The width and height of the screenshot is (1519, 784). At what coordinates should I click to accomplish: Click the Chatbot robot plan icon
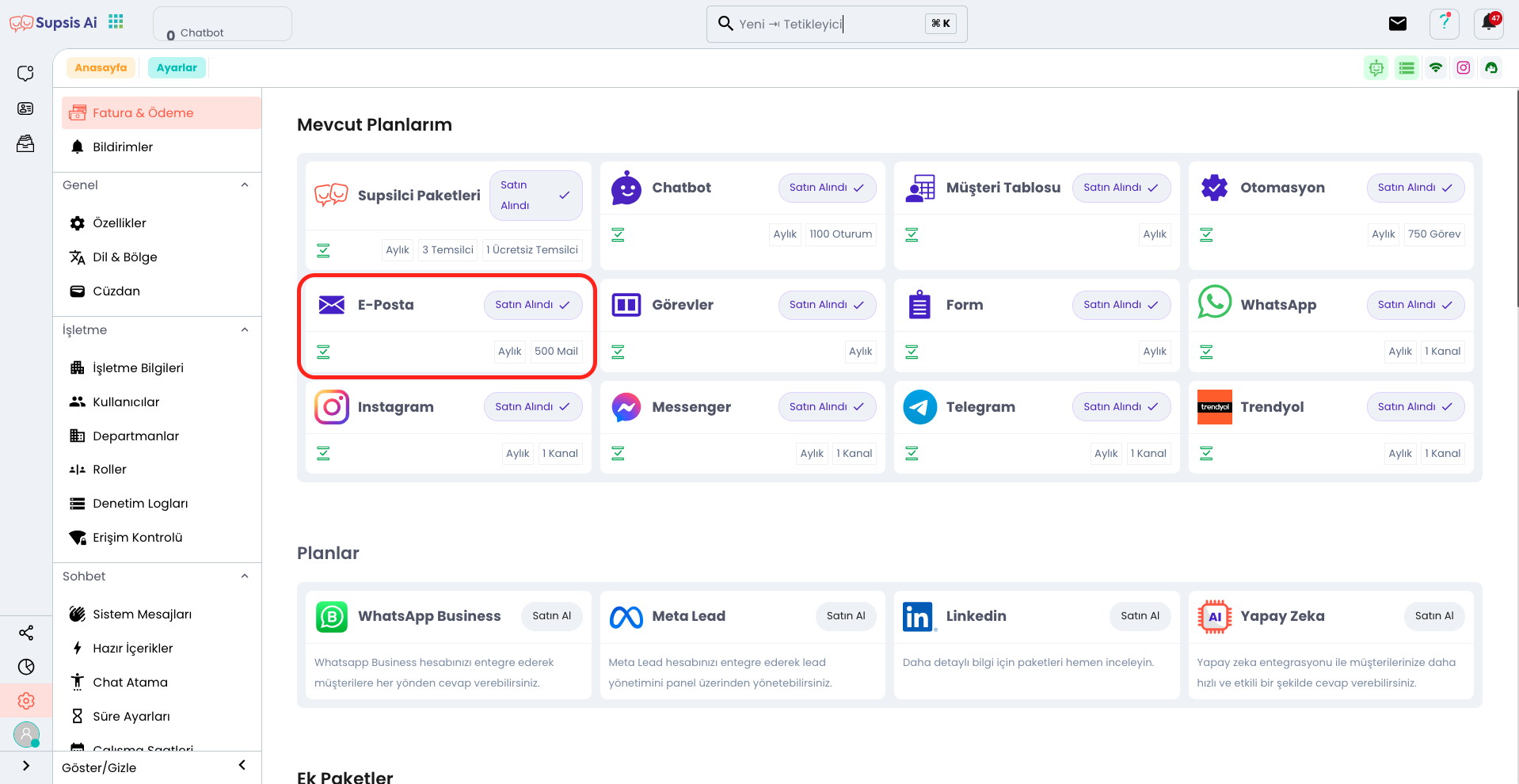626,188
